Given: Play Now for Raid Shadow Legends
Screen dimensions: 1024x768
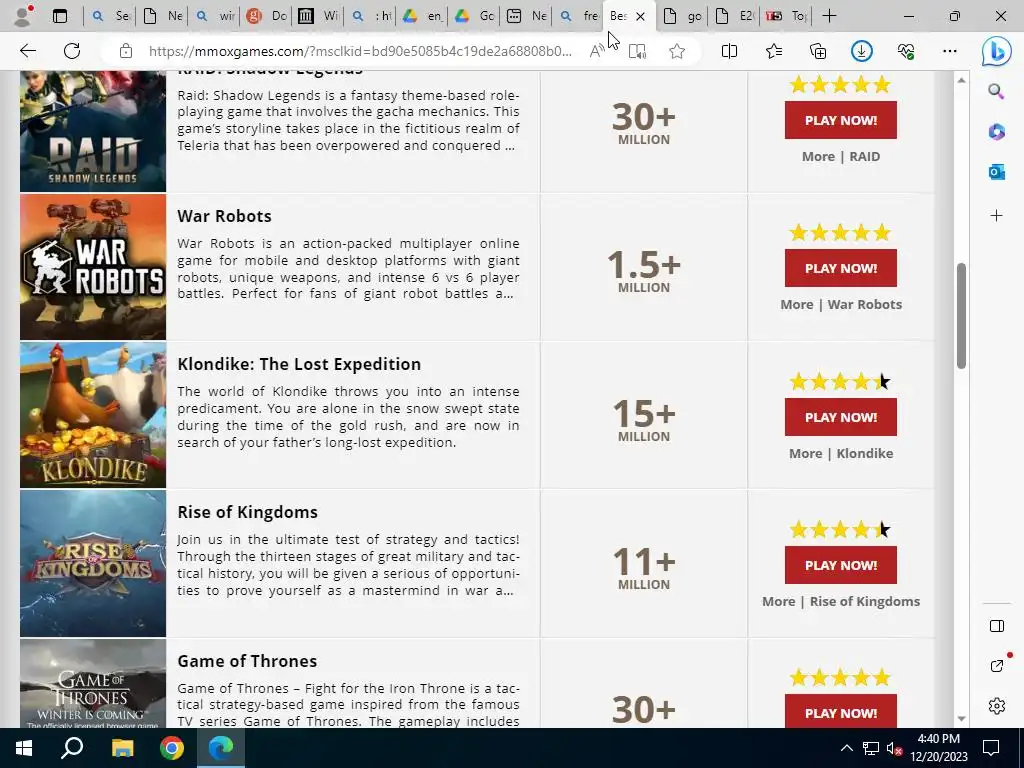Looking at the screenshot, I should pyautogui.click(x=840, y=120).
